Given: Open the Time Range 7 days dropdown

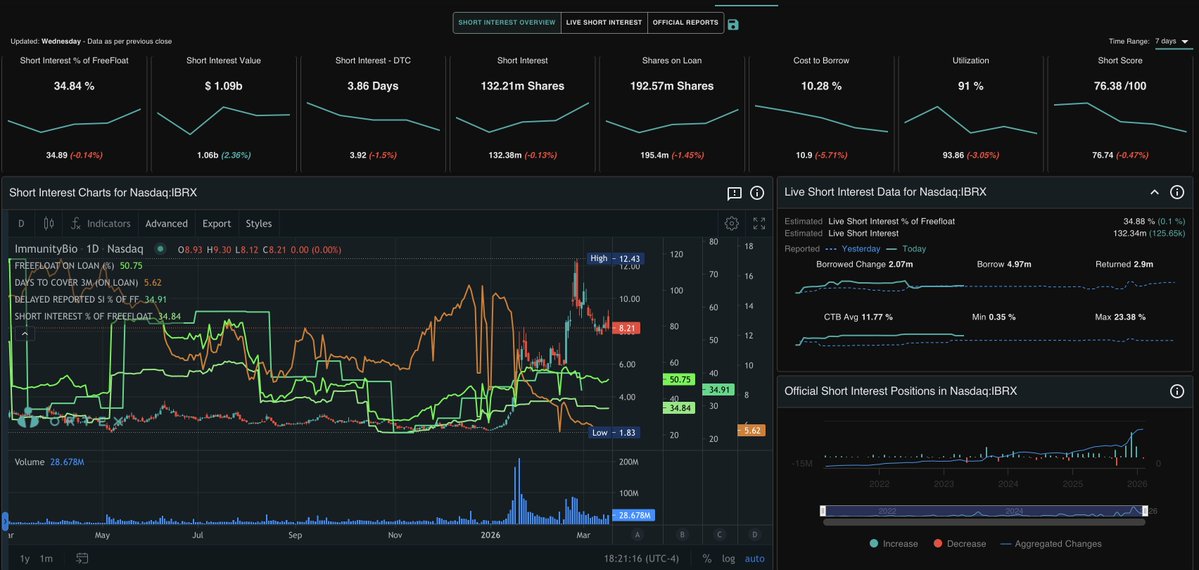Looking at the screenshot, I should click(x=1172, y=41).
